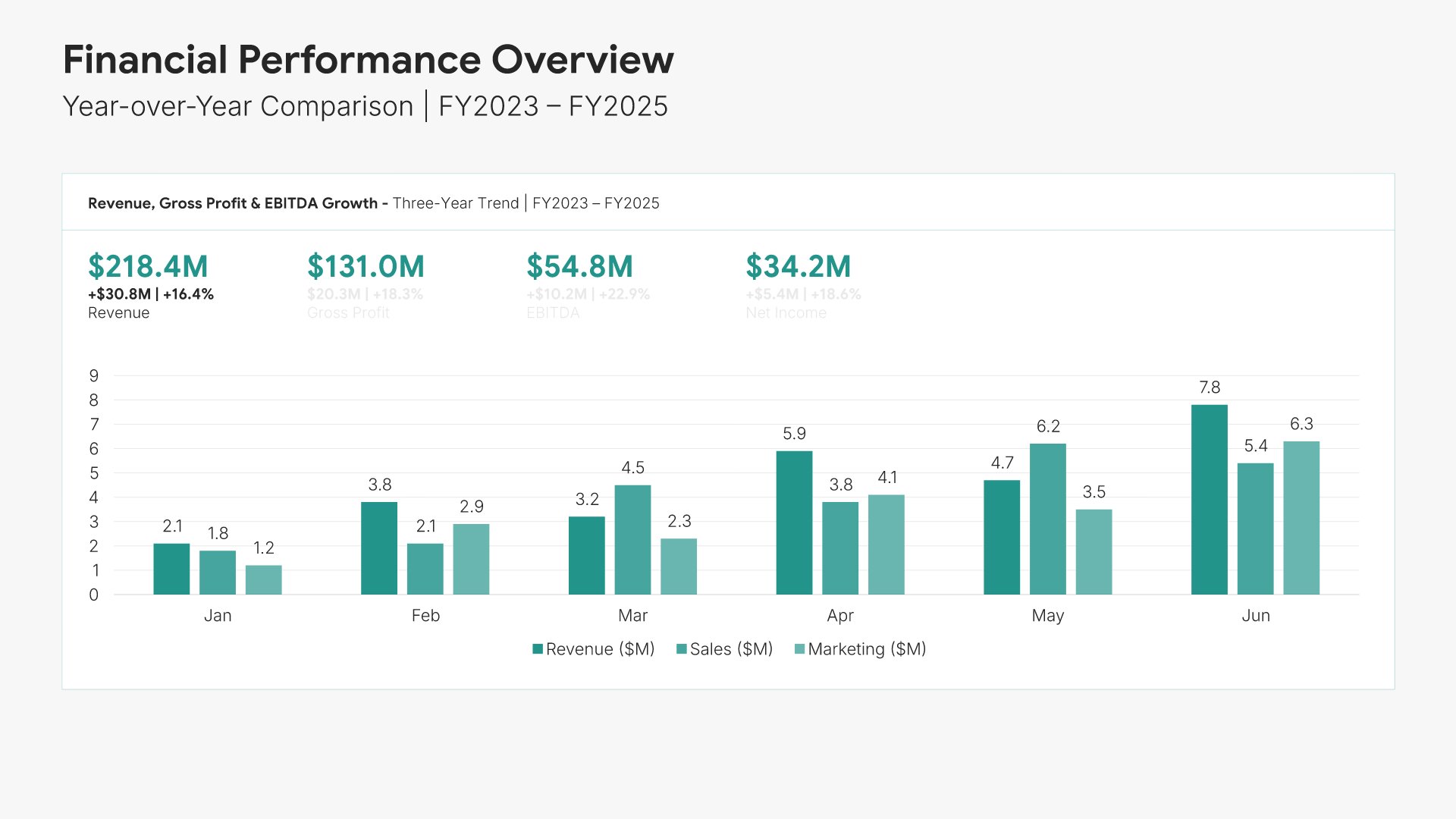Click the May Sales bar labeled 6.2
This screenshot has height=819, width=1456.
pyautogui.click(x=1047, y=519)
